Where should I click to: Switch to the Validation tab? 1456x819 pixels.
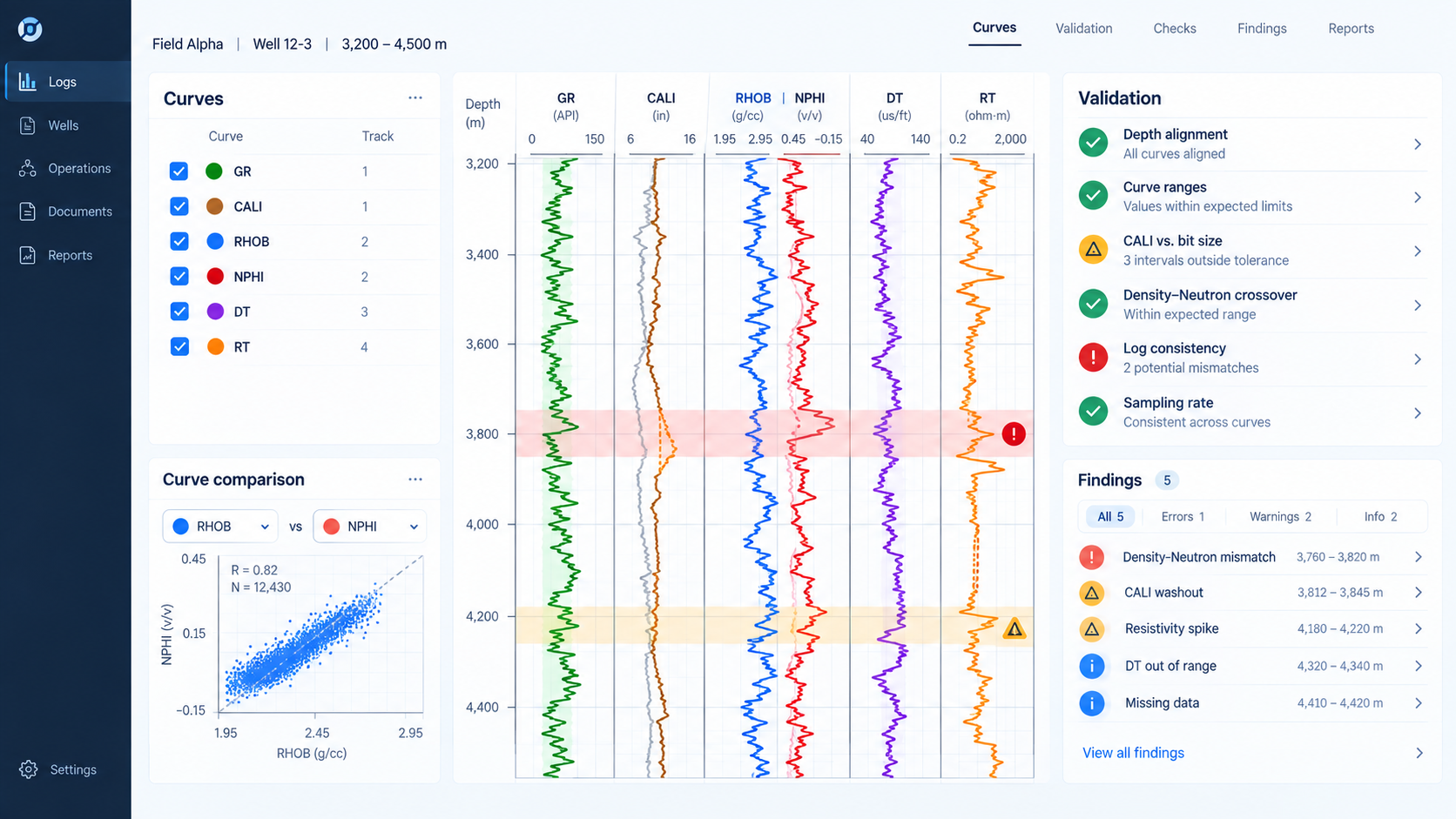(x=1084, y=29)
